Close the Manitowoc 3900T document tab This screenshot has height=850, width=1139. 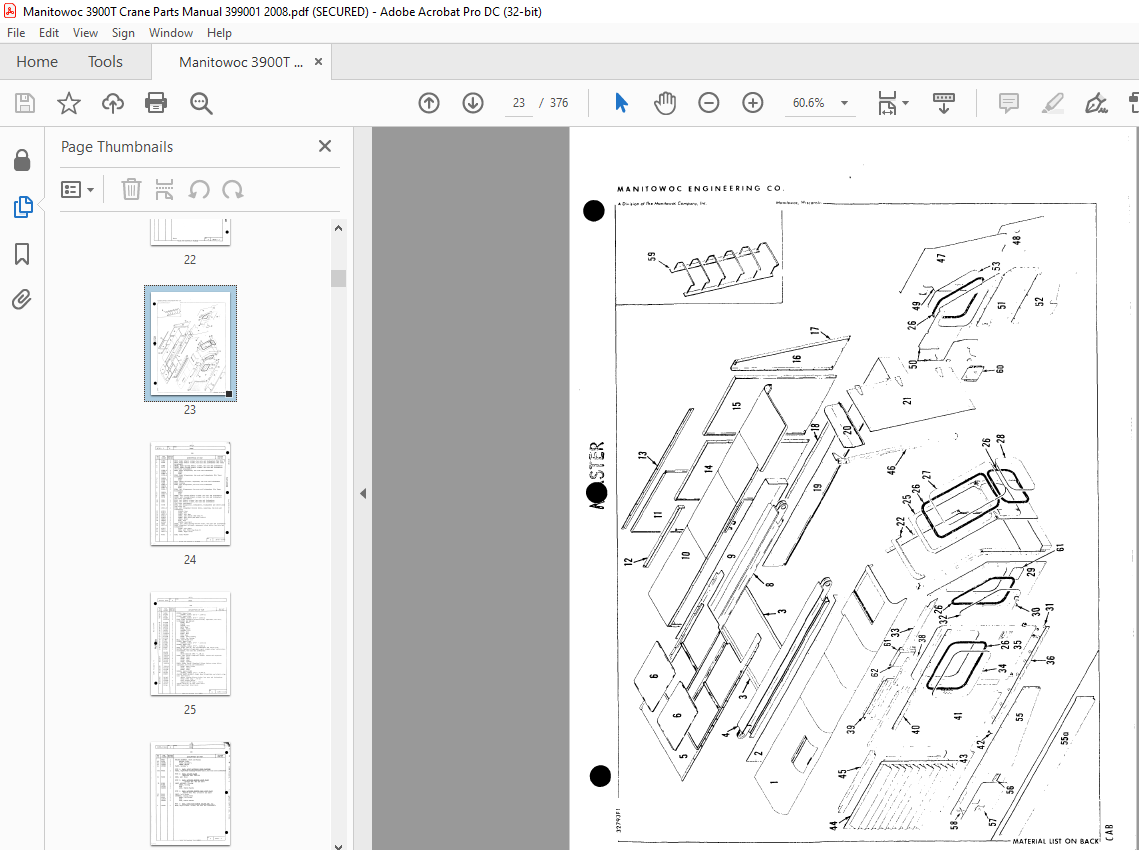[x=318, y=62]
